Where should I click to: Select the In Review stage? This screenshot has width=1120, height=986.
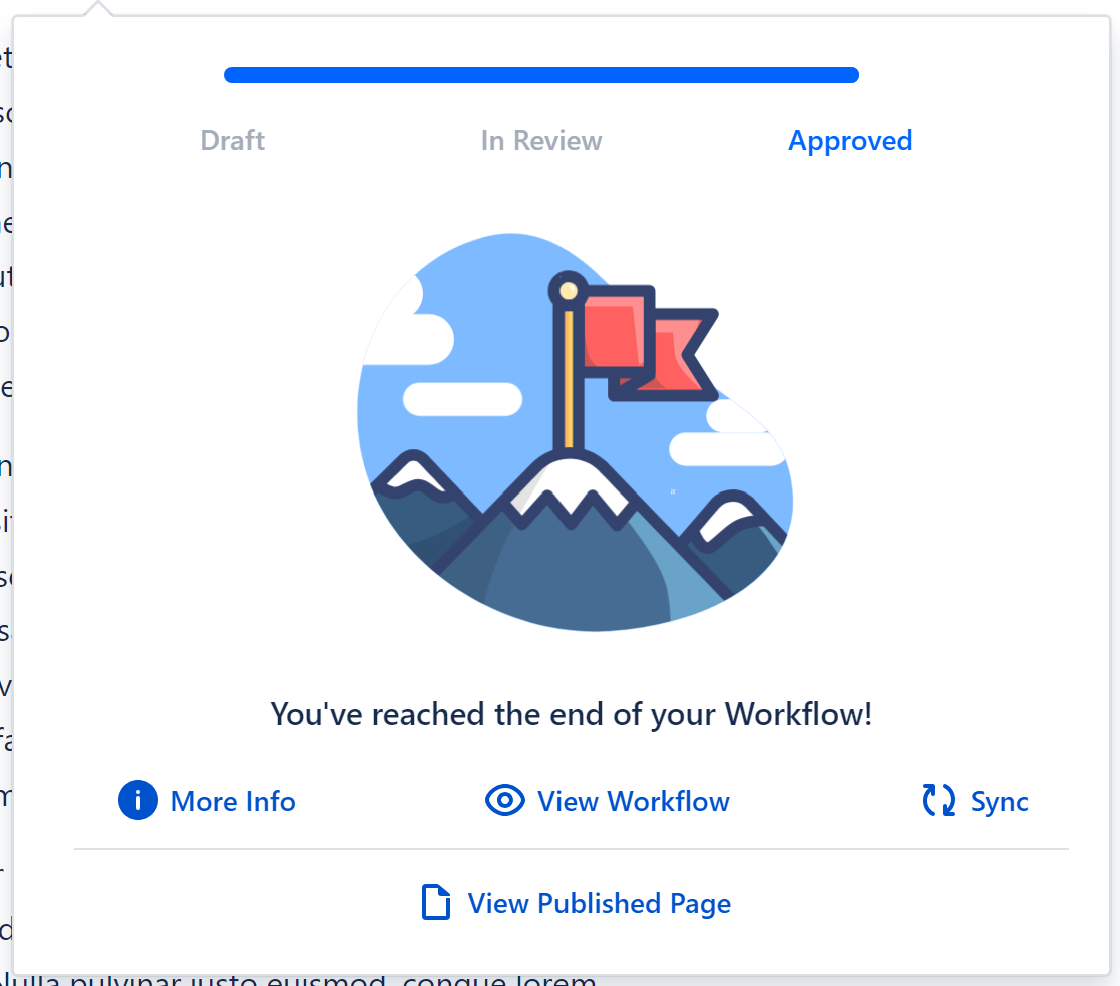[x=541, y=141]
